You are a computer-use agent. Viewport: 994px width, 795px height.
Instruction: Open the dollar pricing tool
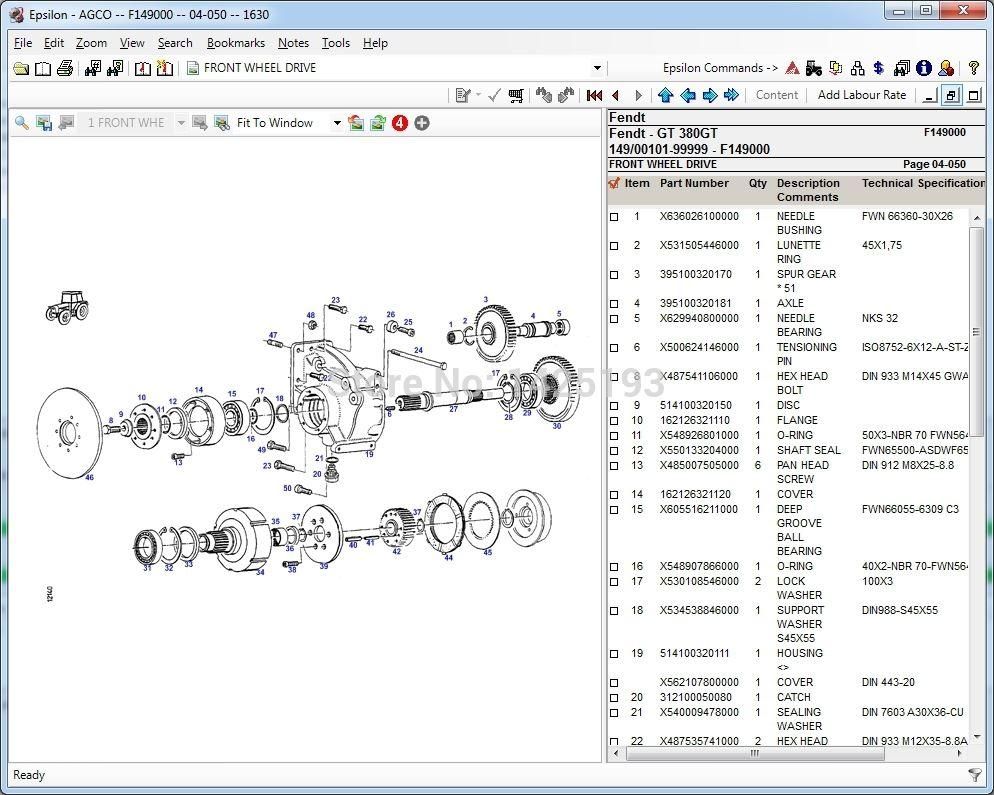coord(878,68)
